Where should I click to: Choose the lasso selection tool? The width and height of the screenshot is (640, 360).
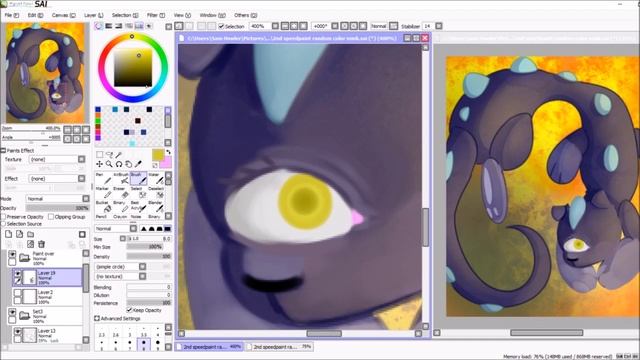click(x=109, y=155)
